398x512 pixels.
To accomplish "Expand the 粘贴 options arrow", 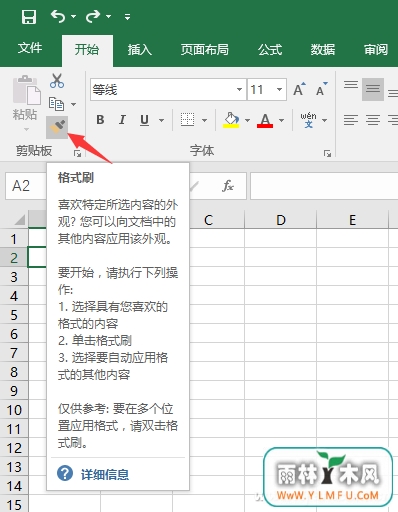I will (x=26, y=129).
